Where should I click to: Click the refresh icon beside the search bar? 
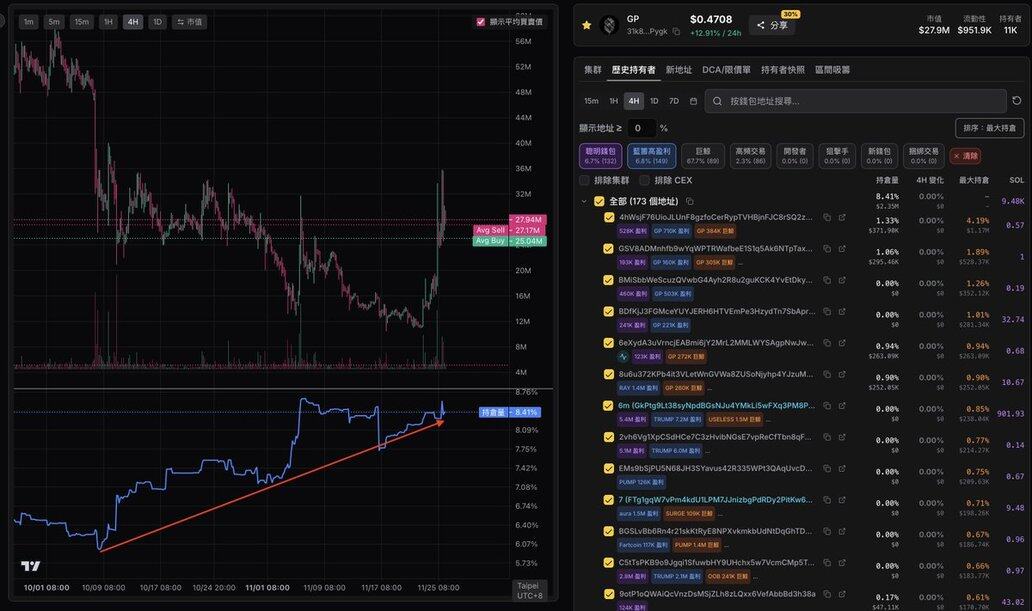(1016, 101)
